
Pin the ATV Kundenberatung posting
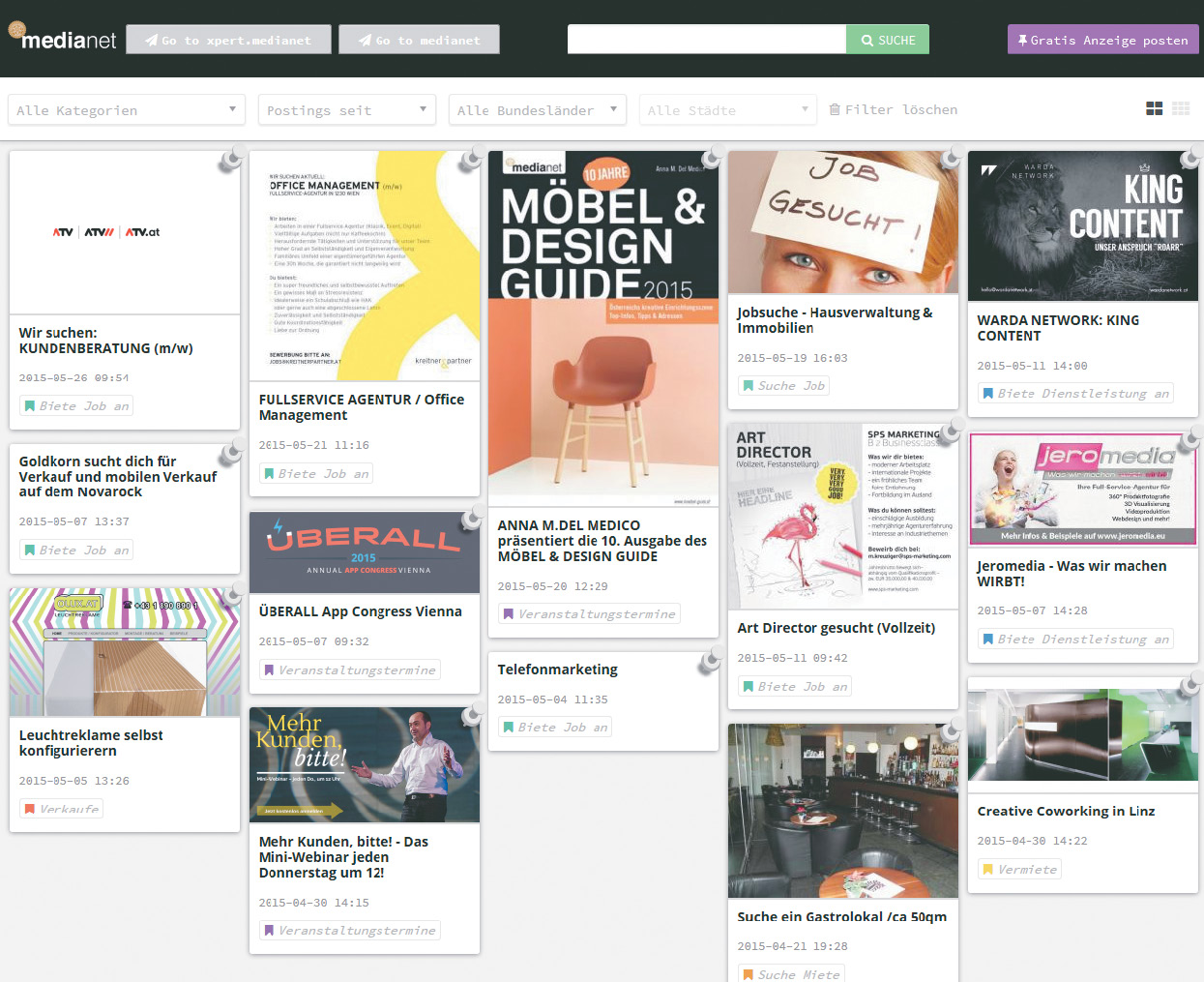coord(230,161)
